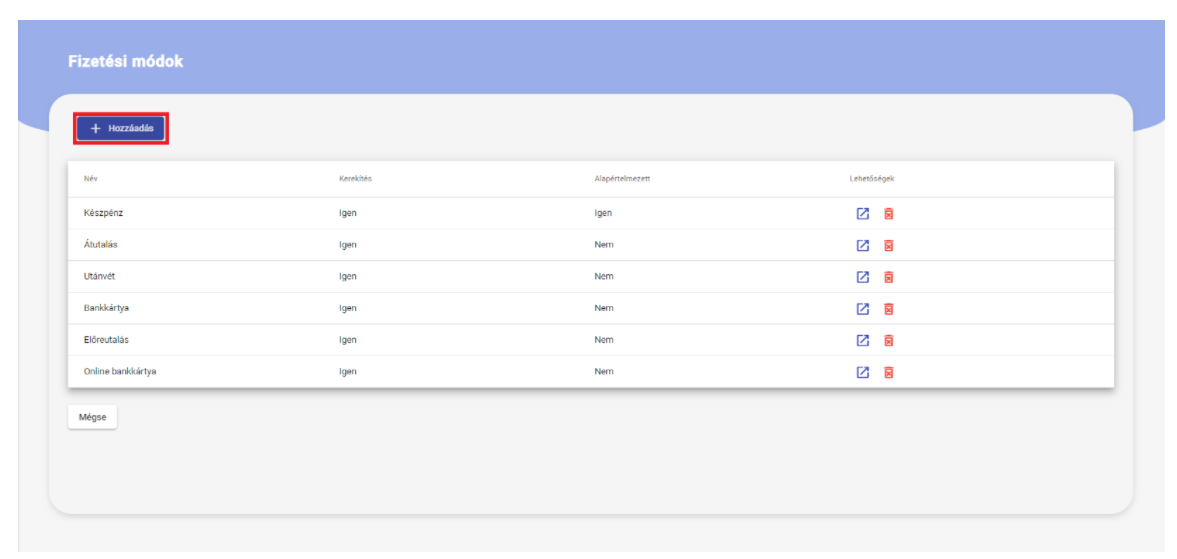Delete the Készpénz payment method

click(x=888, y=214)
